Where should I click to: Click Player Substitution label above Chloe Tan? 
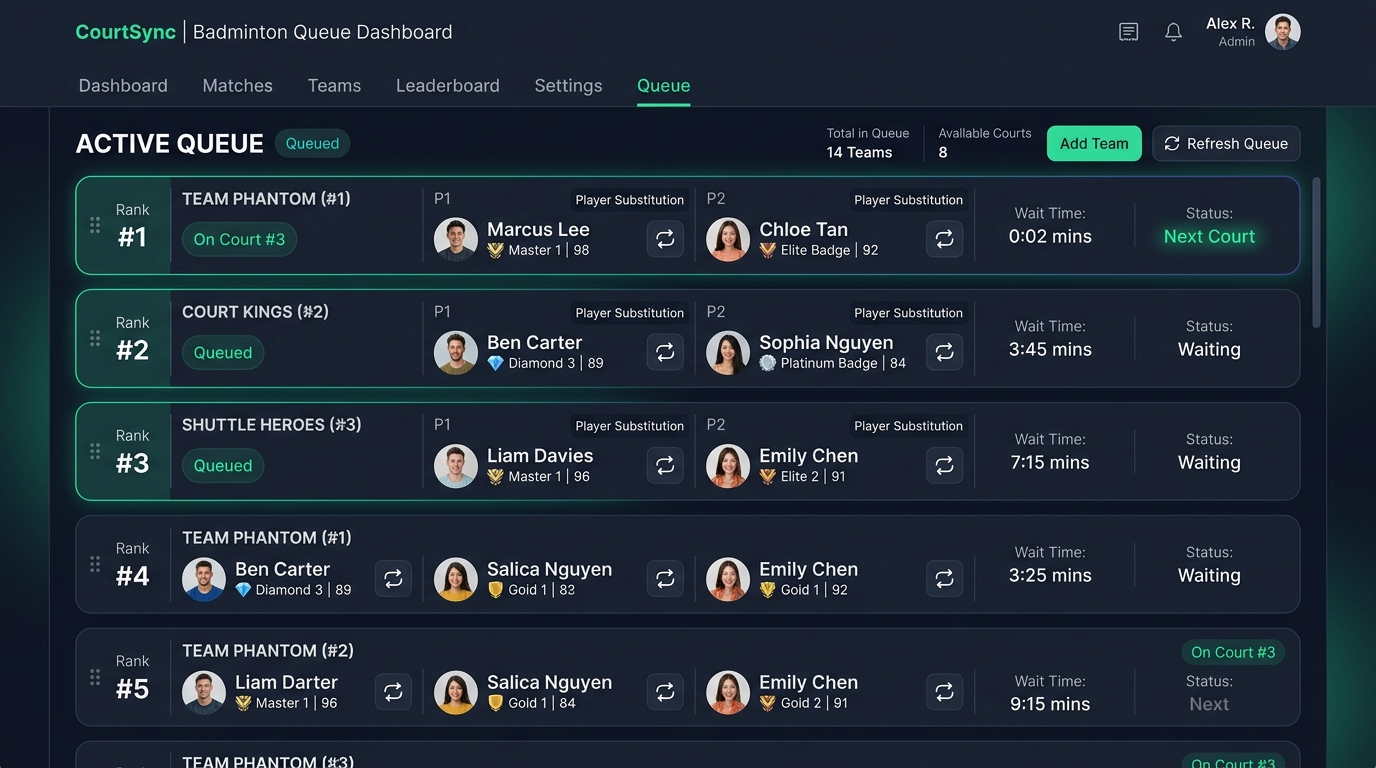[908, 200]
